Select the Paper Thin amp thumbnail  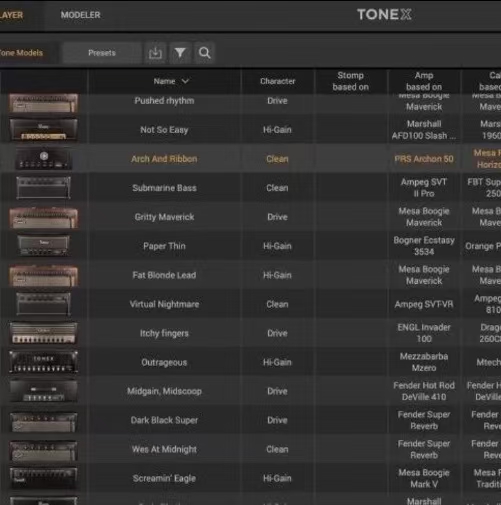(x=44, y=246)
